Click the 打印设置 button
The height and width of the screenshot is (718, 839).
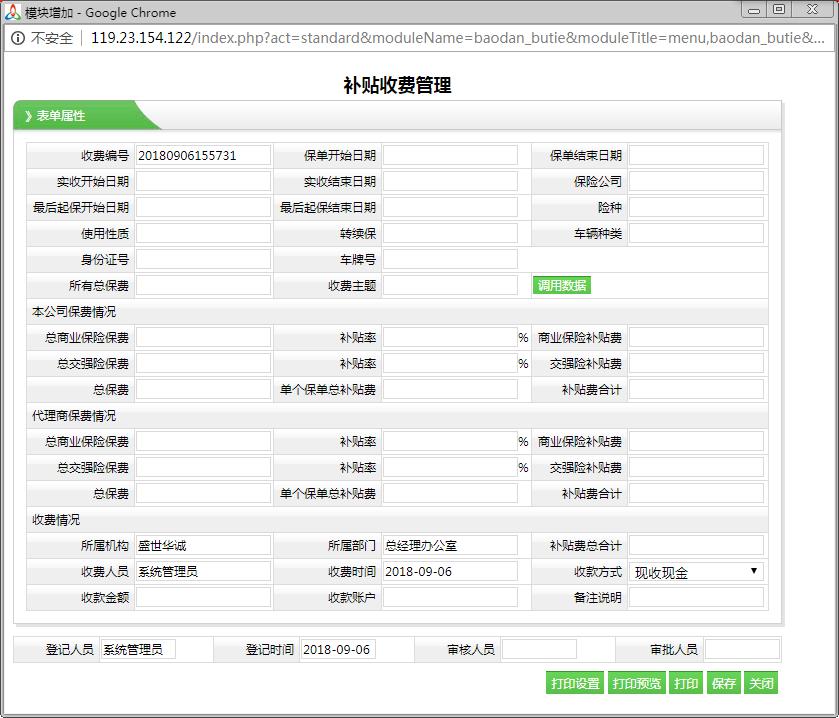[577, 682]
